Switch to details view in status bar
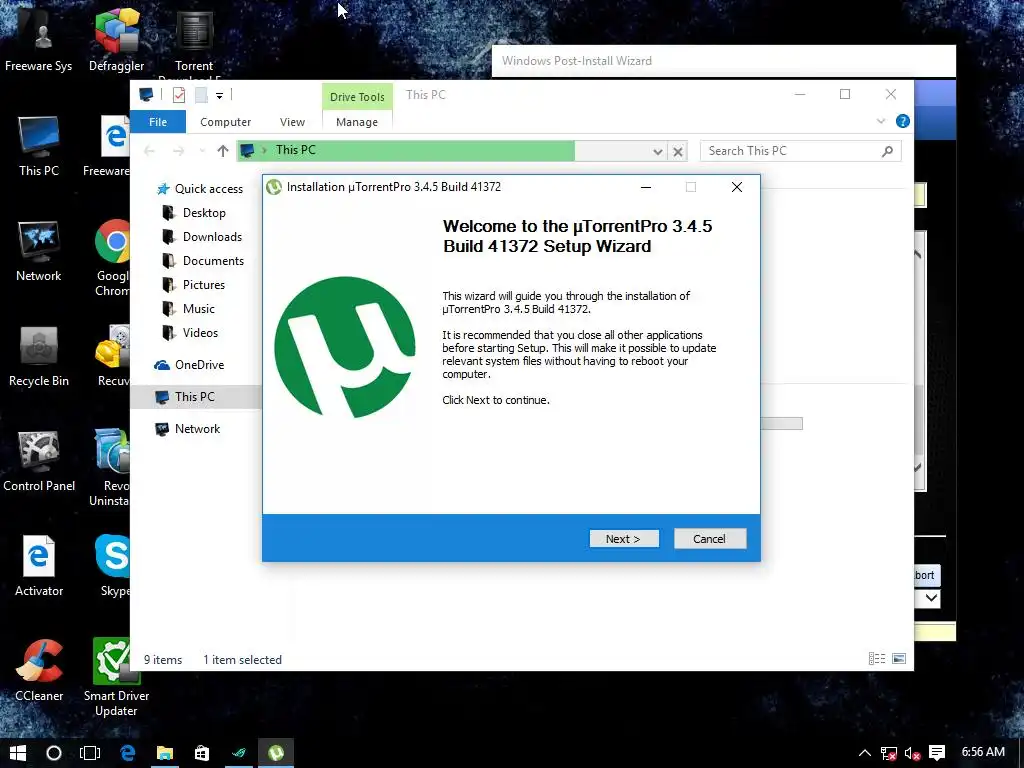 coord(876,658)
